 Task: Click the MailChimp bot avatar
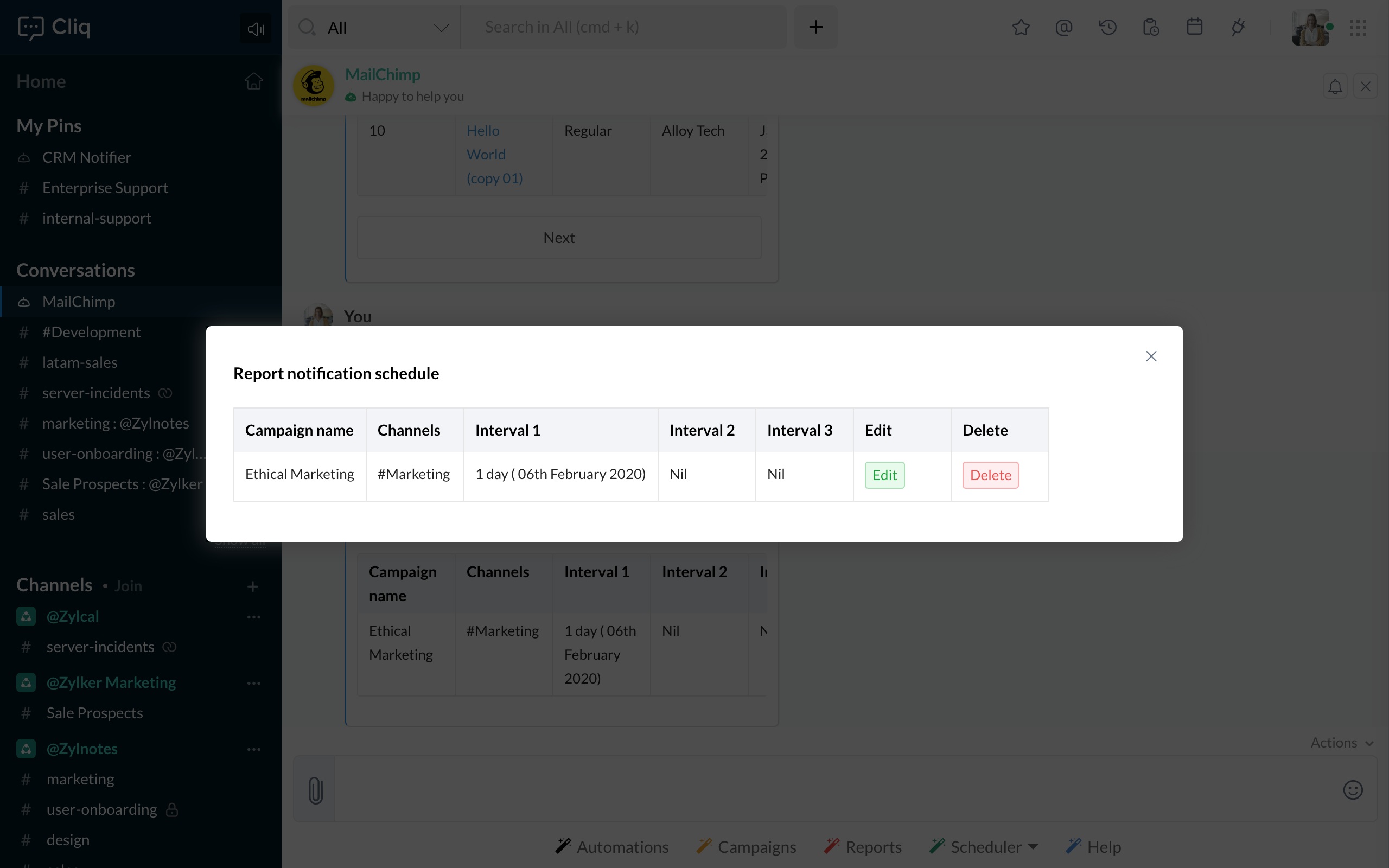[314, 86]
